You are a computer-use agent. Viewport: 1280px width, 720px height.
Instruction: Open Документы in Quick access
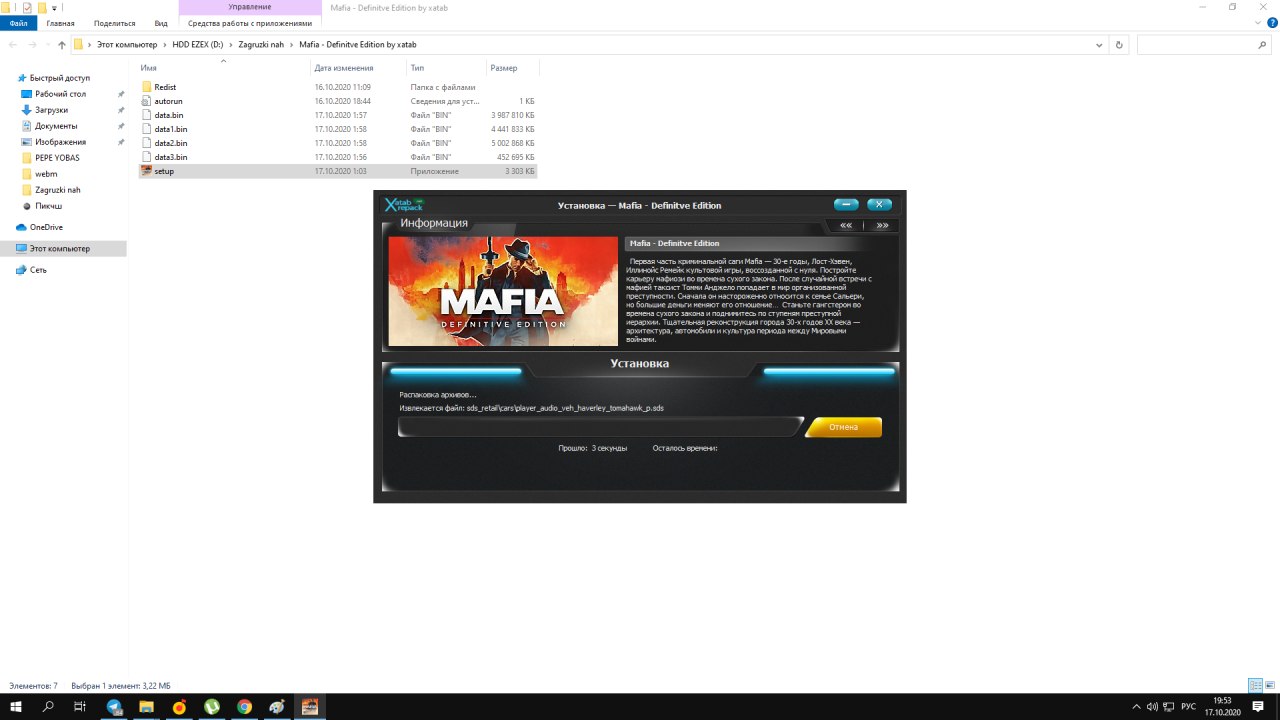(x=56, y=126)
